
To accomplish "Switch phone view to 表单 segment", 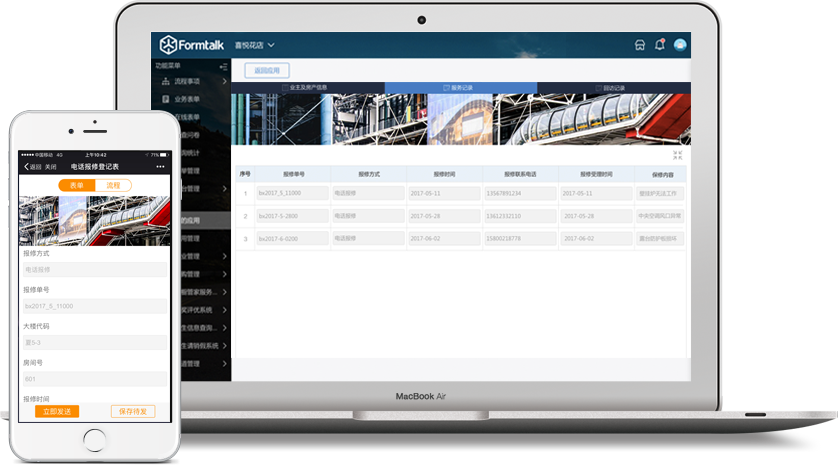I will (77, 185).
